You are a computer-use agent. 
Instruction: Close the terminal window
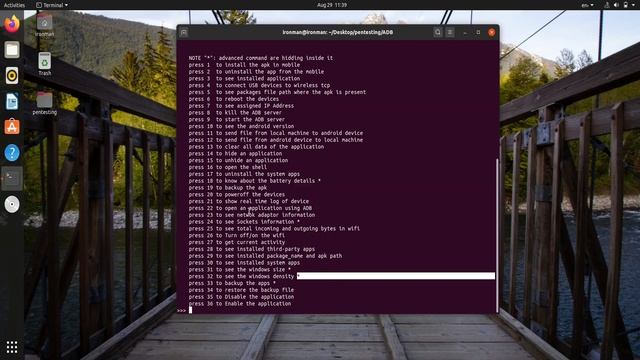click(x=491, y=32)
